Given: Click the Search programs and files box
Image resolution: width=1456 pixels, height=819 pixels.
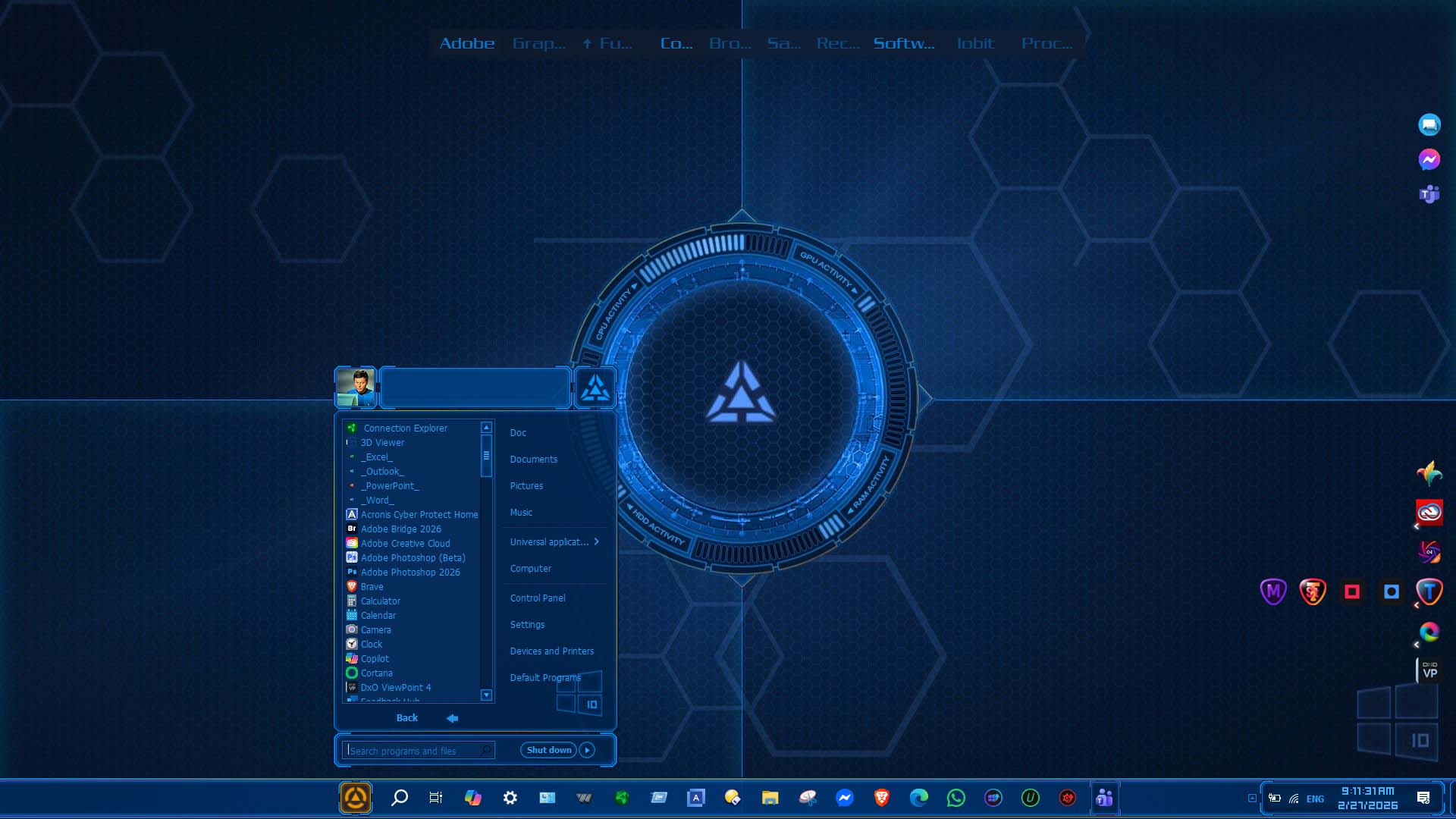Looking at the screenshot, I should click(x=413, y=751).
